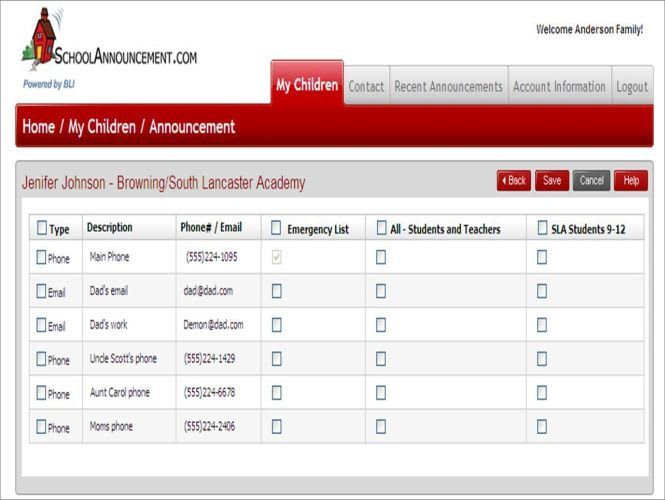This screenshot has width=665, height=500.
Task: Click the phone number (555)224-2406
Action: pyautogui.click(x=210, y=426)
